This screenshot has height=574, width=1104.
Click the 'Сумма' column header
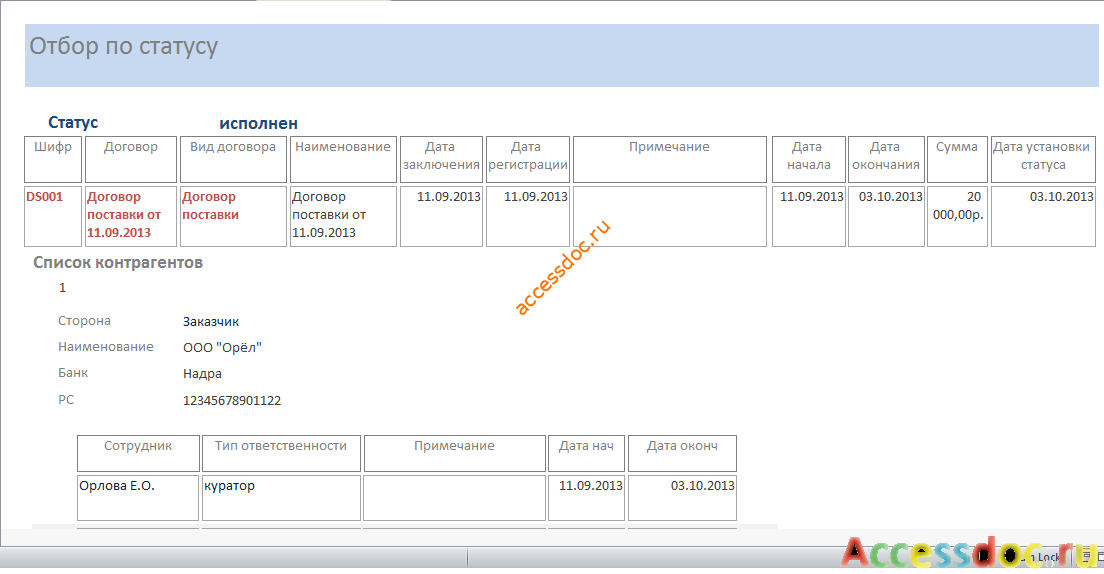(957, 159)
